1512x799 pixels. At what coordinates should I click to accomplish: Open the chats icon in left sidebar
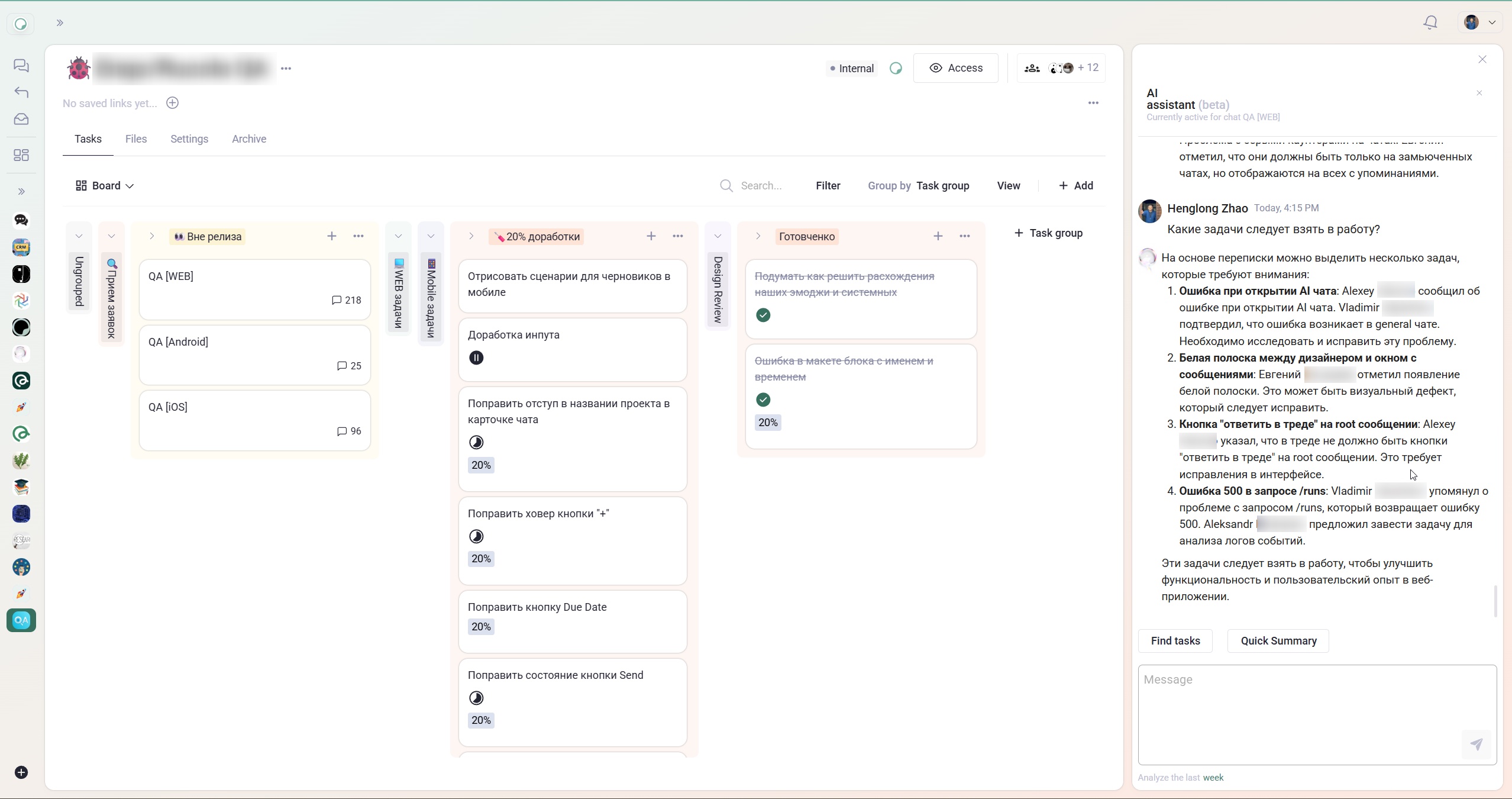tap(21, 65)
